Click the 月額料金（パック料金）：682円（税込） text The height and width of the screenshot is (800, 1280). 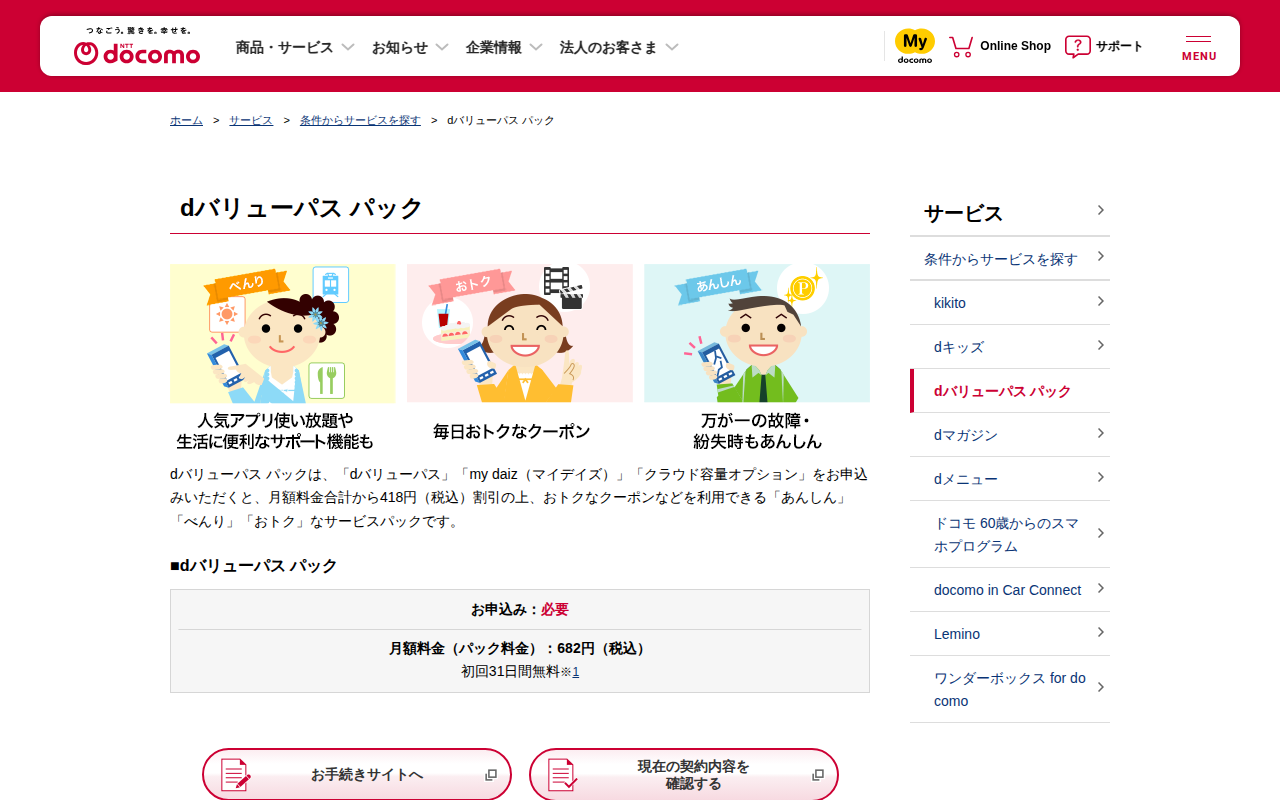click(x=520, y=648)
